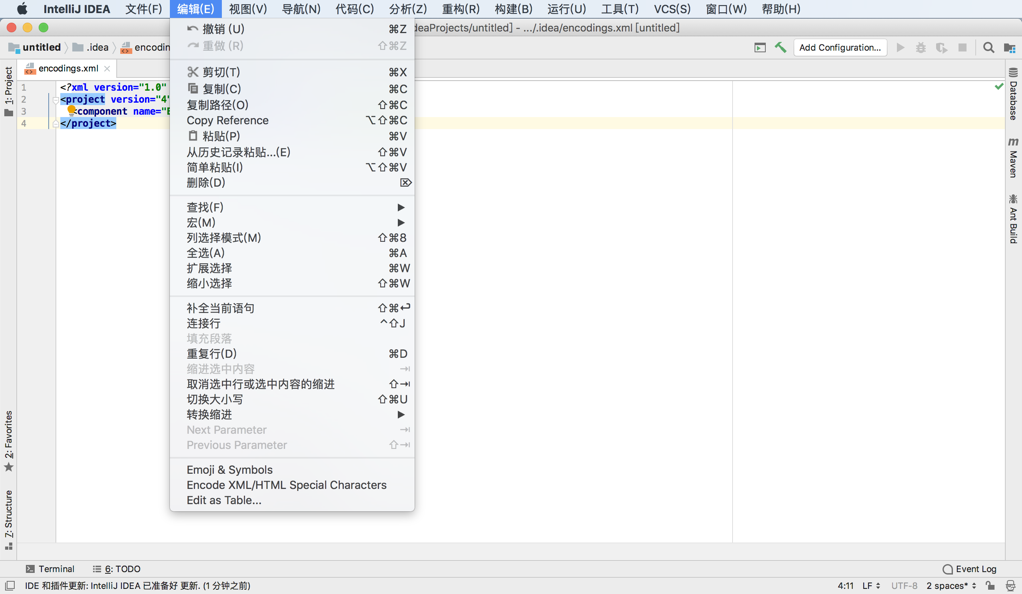
Task: Click the green Run arrow icon
Action: click(900, 48)
